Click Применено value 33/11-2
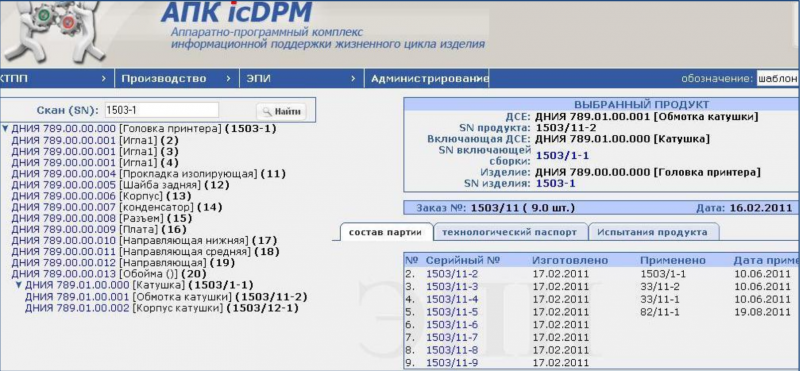This screenshot has width=800, height=371. coord(660,286)
